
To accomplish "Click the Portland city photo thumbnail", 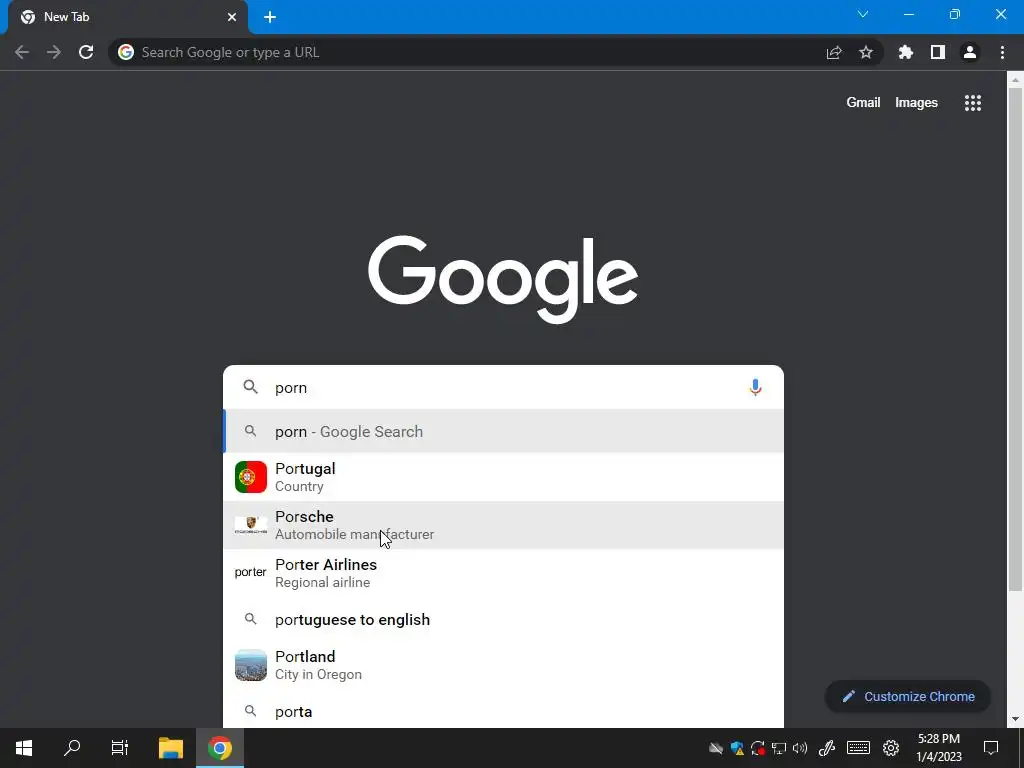I will point(251,665).
